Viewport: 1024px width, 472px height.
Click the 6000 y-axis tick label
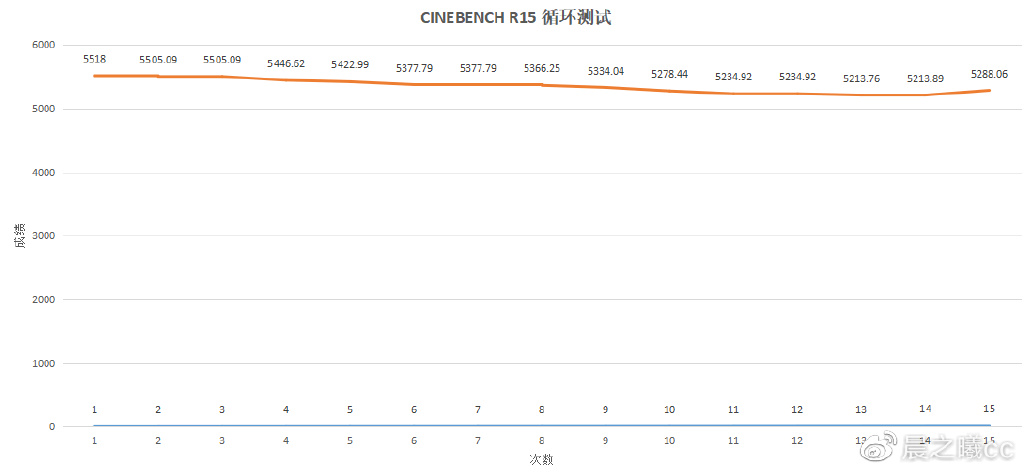[45, 45]
